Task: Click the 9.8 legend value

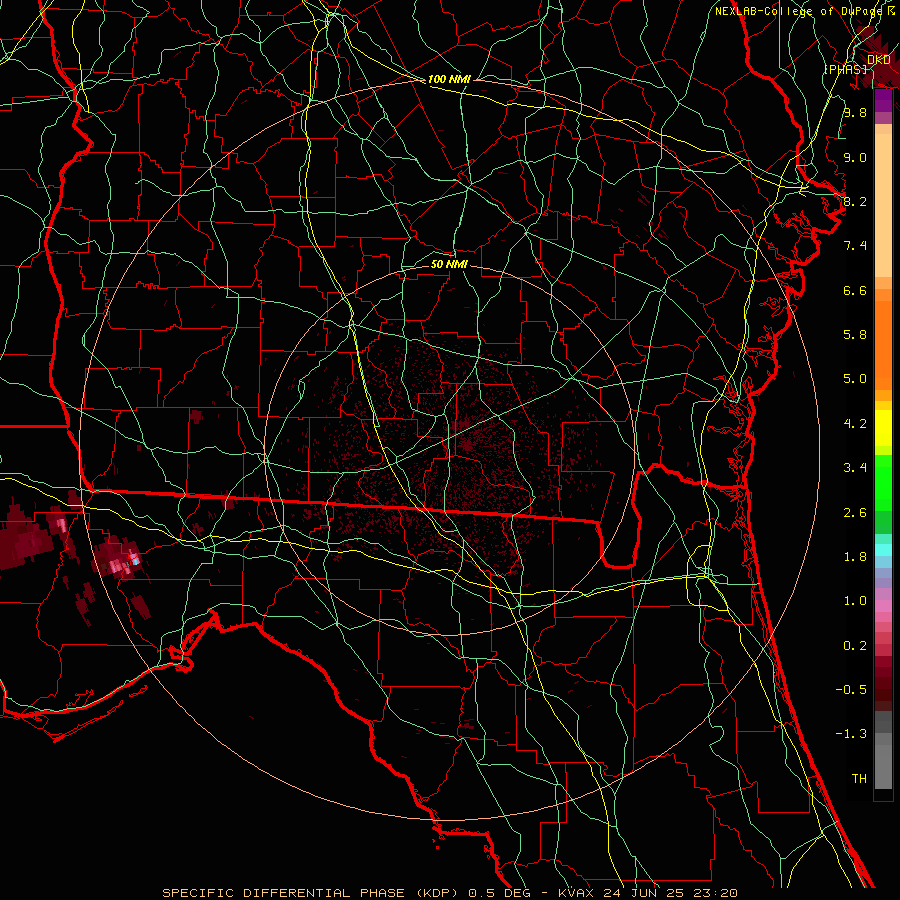Action: pos(855,112)
